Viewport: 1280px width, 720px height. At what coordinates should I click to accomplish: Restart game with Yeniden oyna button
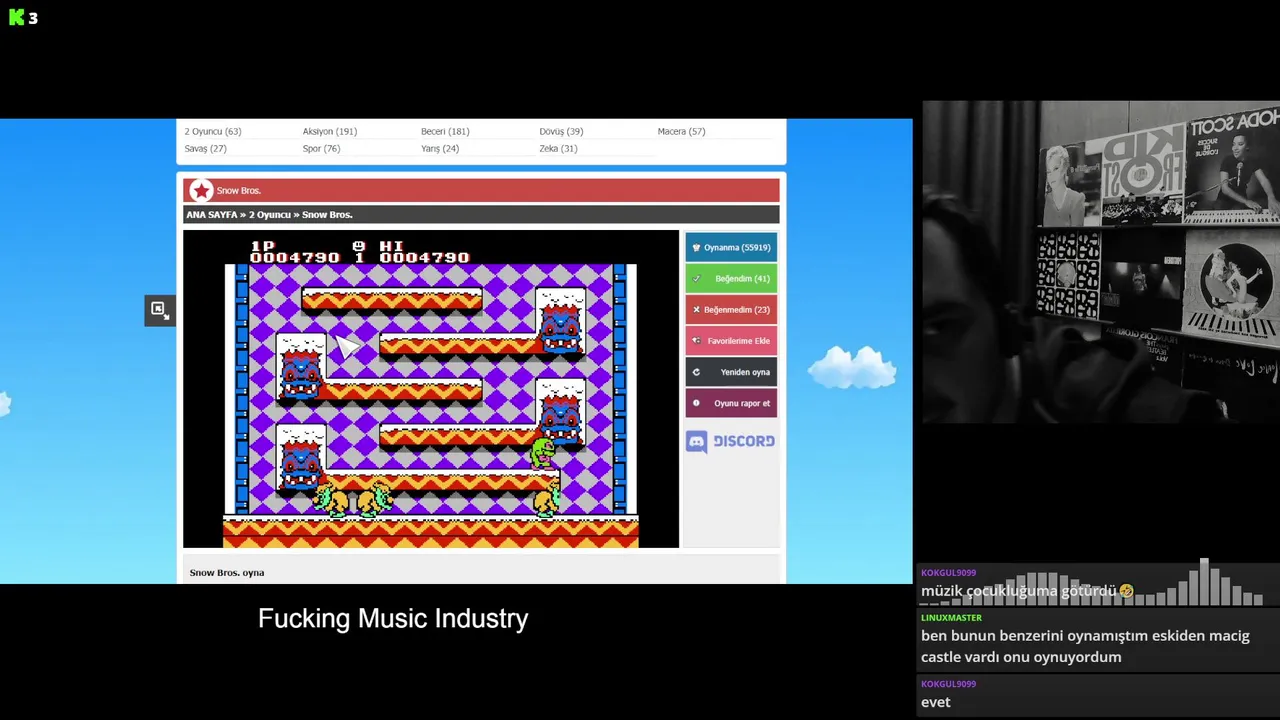coord(731,372)
